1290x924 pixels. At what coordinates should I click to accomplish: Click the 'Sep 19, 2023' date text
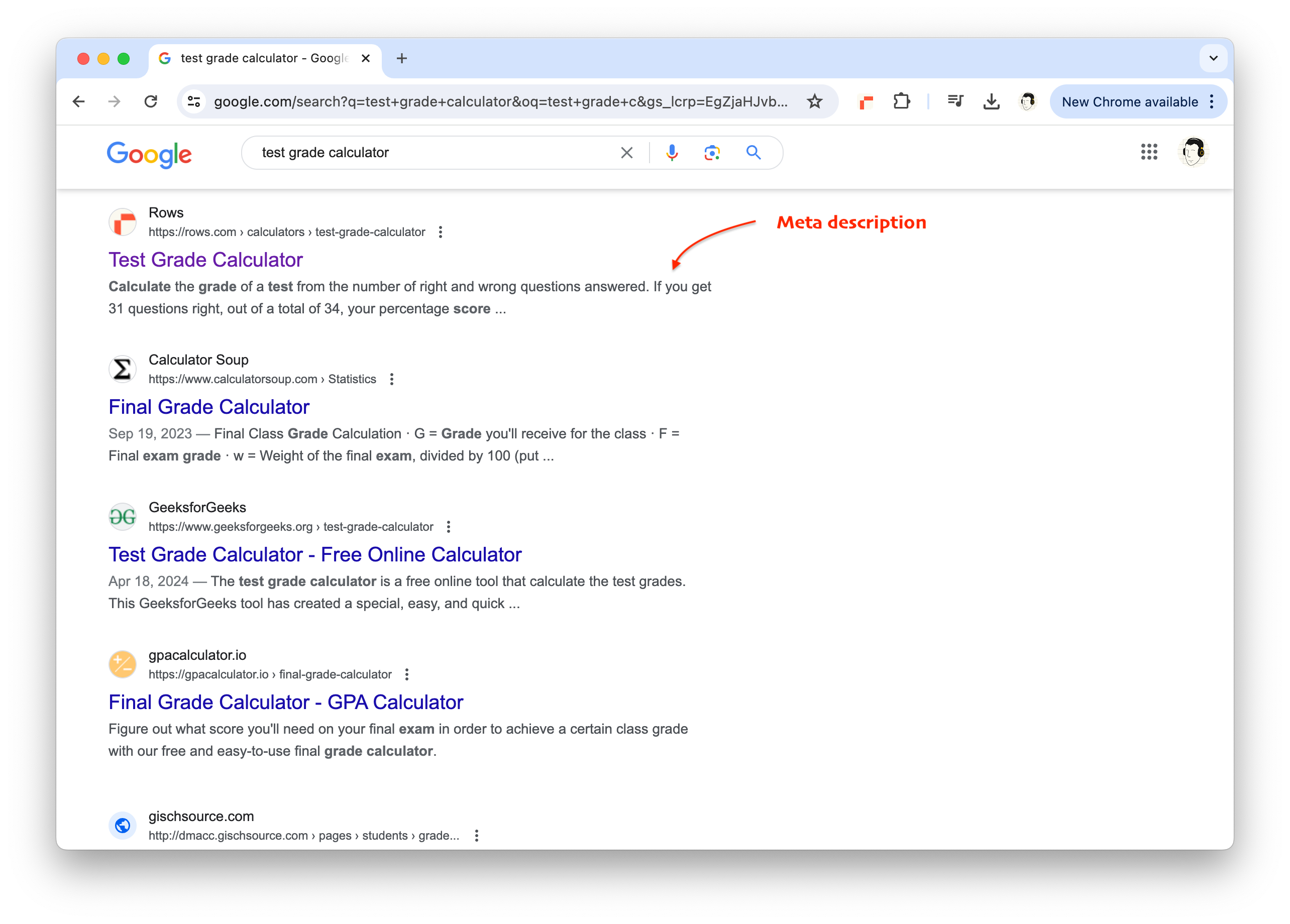point(150,434)
